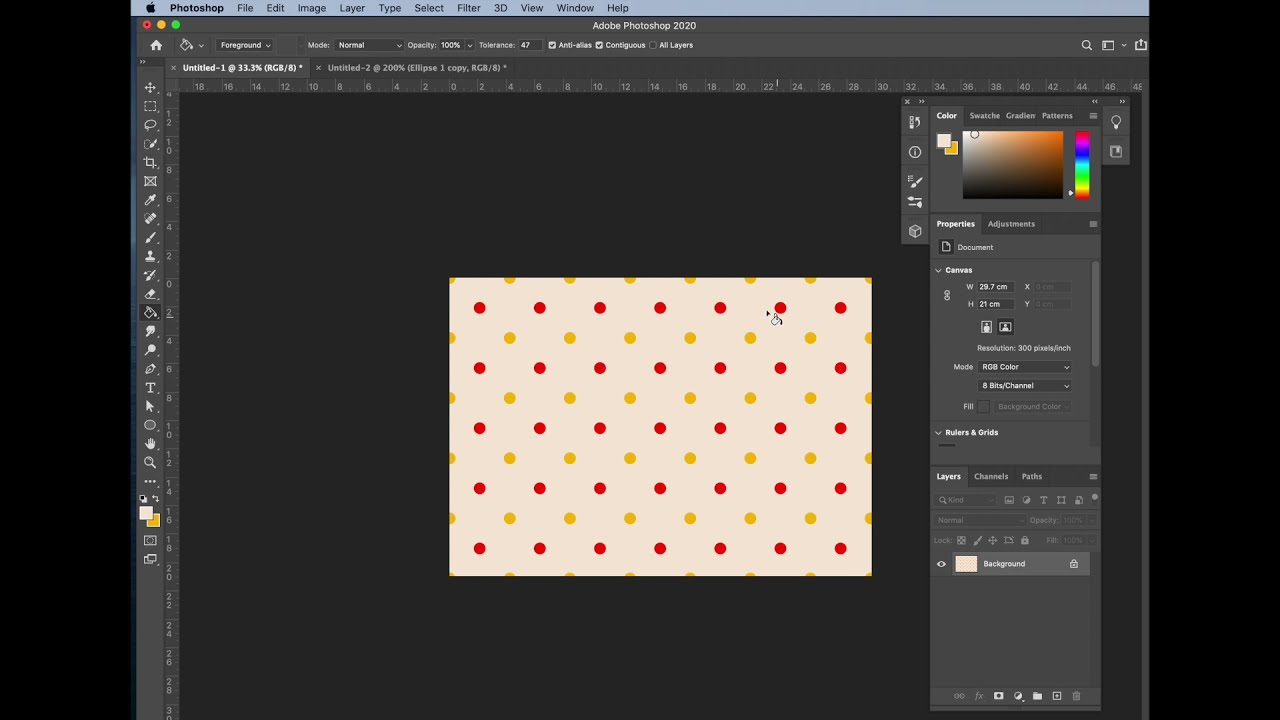Select the Healing Brush tool
This screenshot has width=1280, height=720.
[x=150, y=218]
